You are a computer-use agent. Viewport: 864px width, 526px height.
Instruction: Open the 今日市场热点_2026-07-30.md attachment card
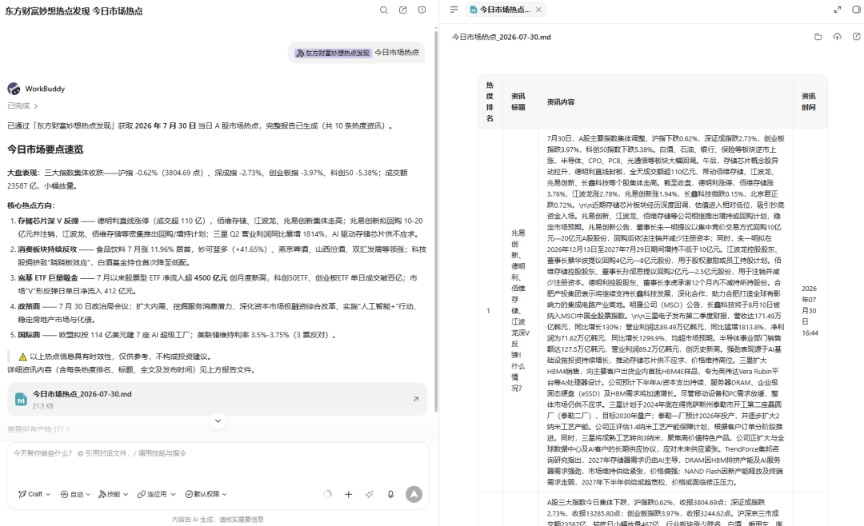coord(217,399)
